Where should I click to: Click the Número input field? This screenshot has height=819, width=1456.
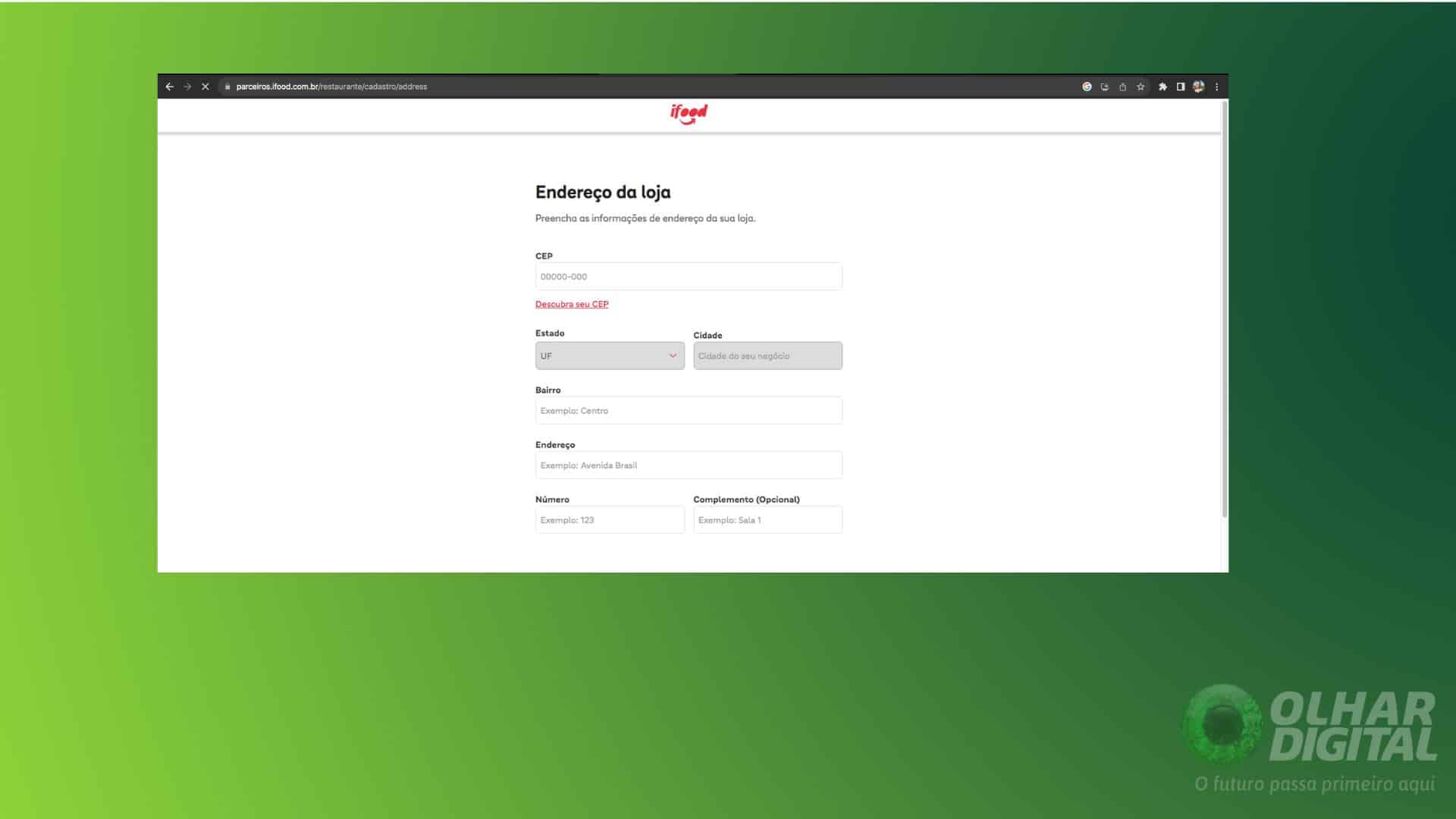[x=609, y=520]
